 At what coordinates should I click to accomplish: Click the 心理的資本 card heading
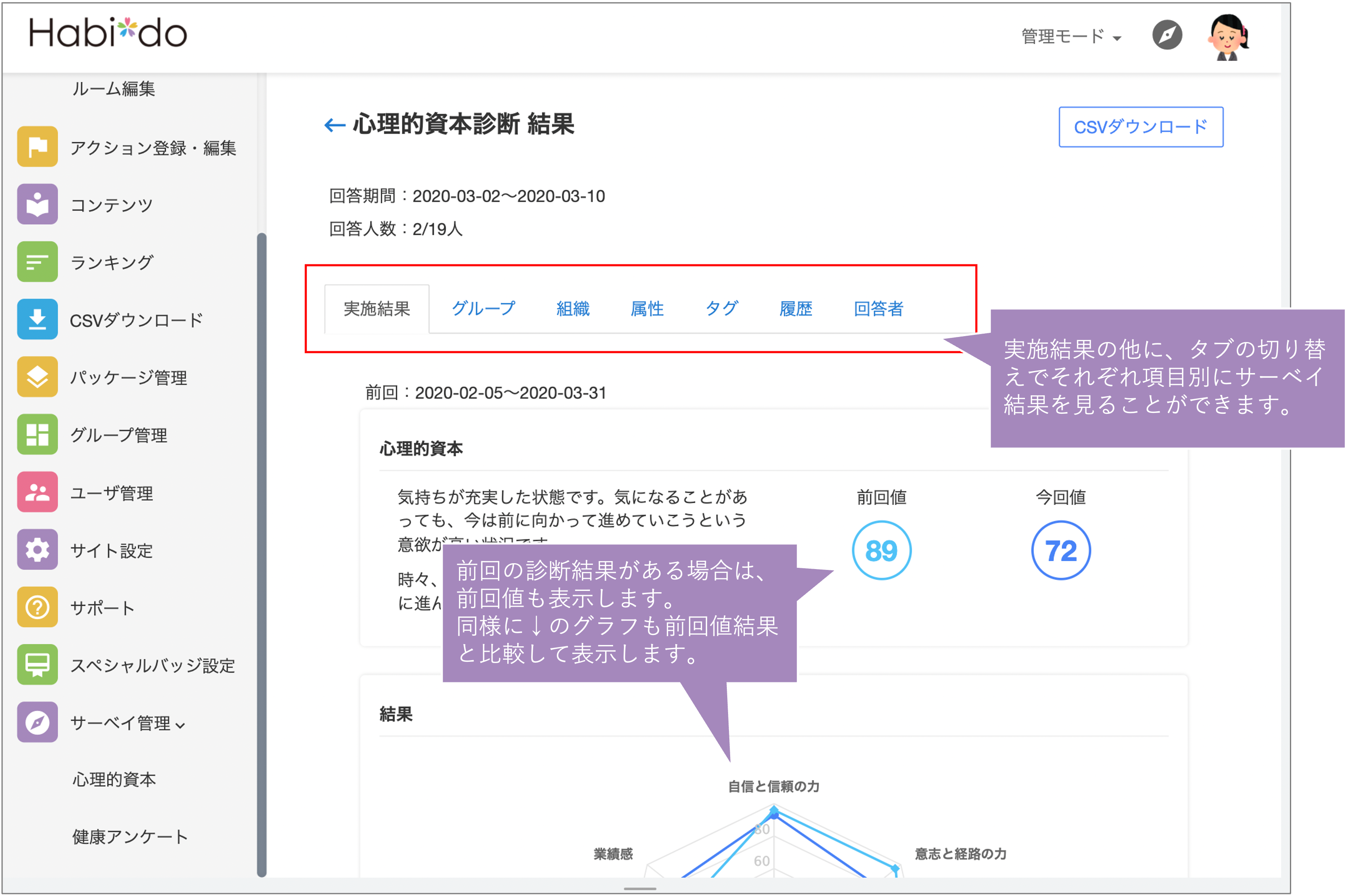click(421, 449)
